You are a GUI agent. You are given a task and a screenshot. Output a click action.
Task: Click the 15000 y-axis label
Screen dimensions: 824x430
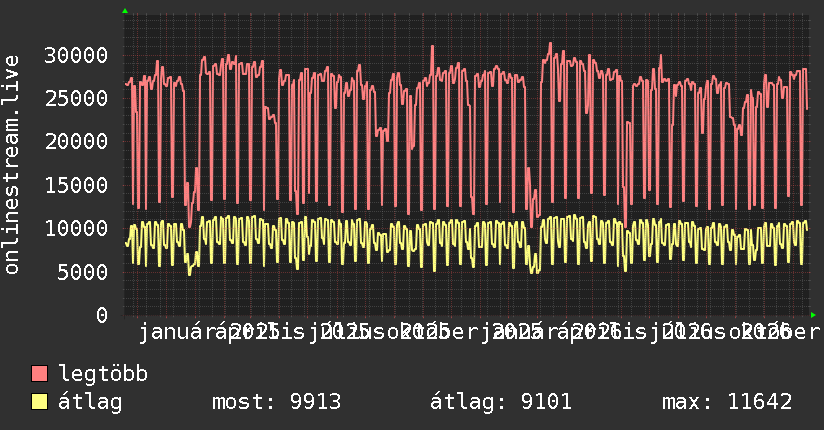coord(76,185)
